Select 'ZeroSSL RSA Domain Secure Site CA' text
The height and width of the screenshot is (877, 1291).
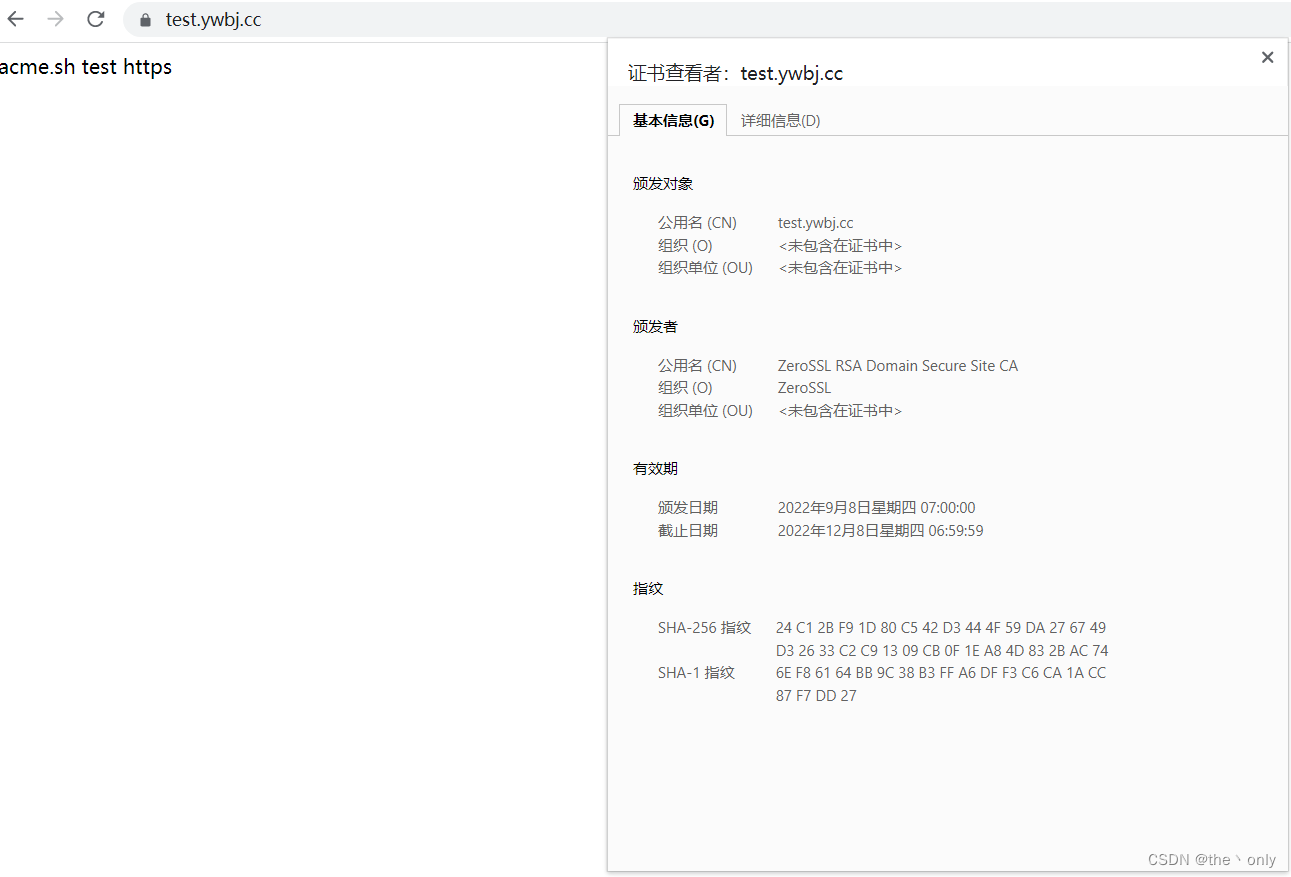point(898,366)
